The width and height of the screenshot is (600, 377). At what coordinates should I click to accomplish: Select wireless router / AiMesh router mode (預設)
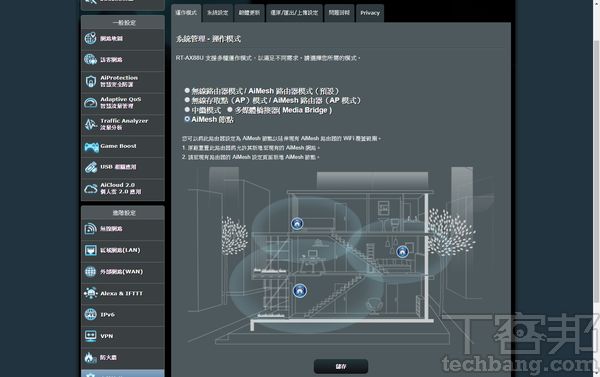pyautogui.click(x=187, y=91)
